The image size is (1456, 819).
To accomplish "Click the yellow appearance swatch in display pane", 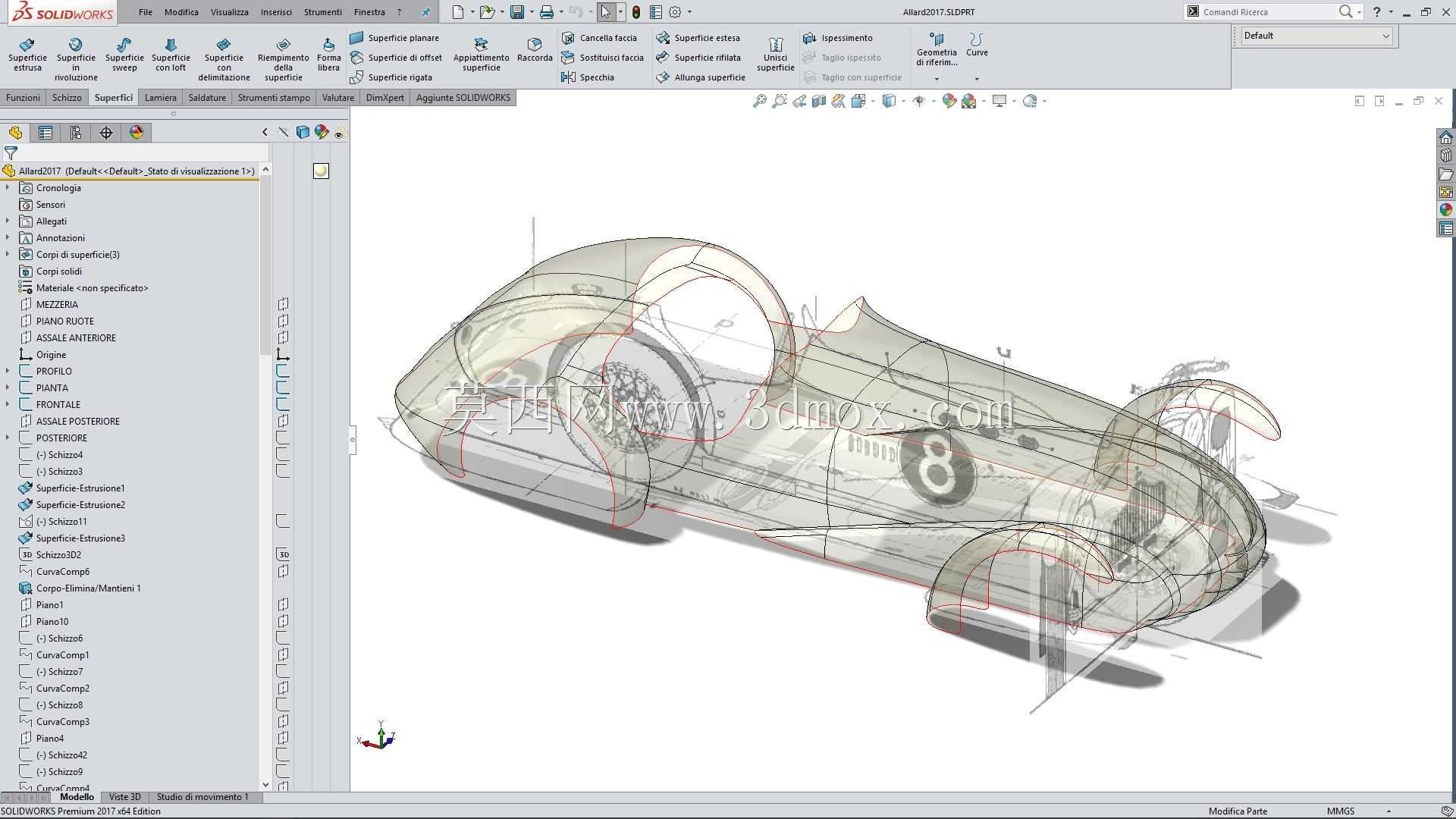I will coord(321,171).
